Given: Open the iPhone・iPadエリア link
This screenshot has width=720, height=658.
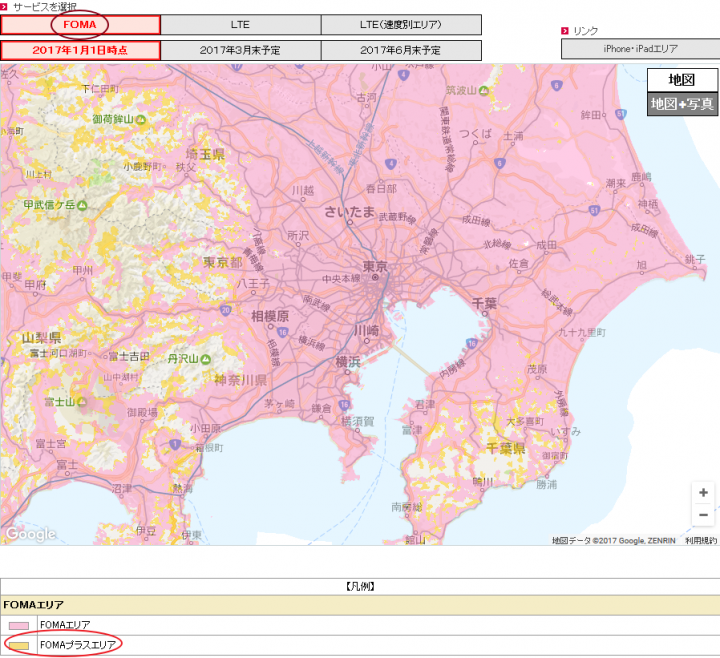Looking at the screenshot, I should [641, 49].
